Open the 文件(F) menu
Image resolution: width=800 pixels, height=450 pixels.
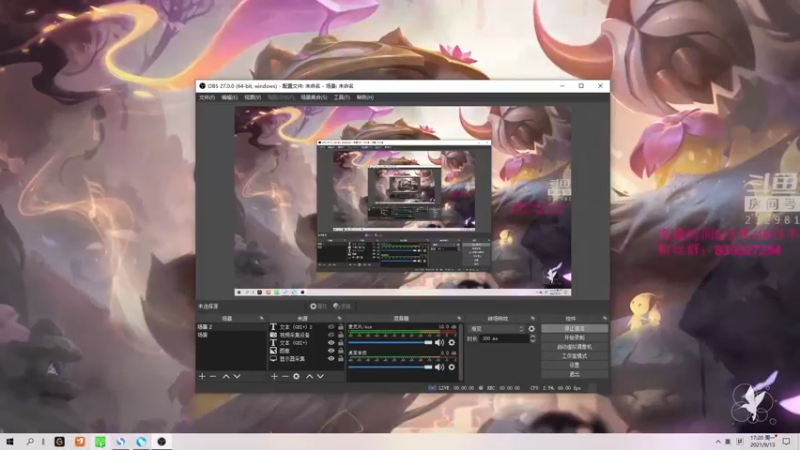[207, 97]
